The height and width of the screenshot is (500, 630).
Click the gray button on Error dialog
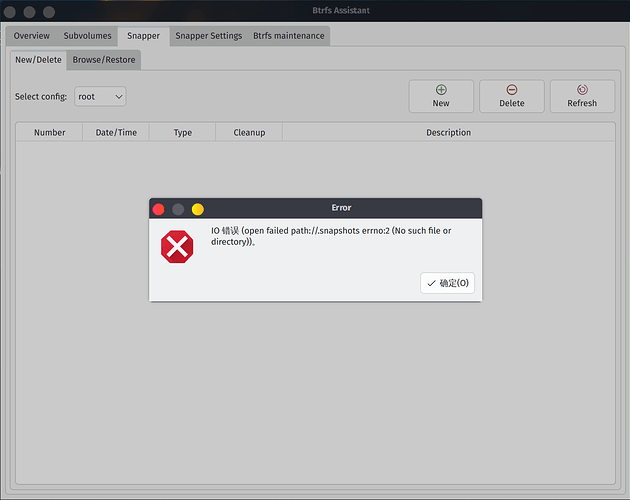(x=178, y=209)
